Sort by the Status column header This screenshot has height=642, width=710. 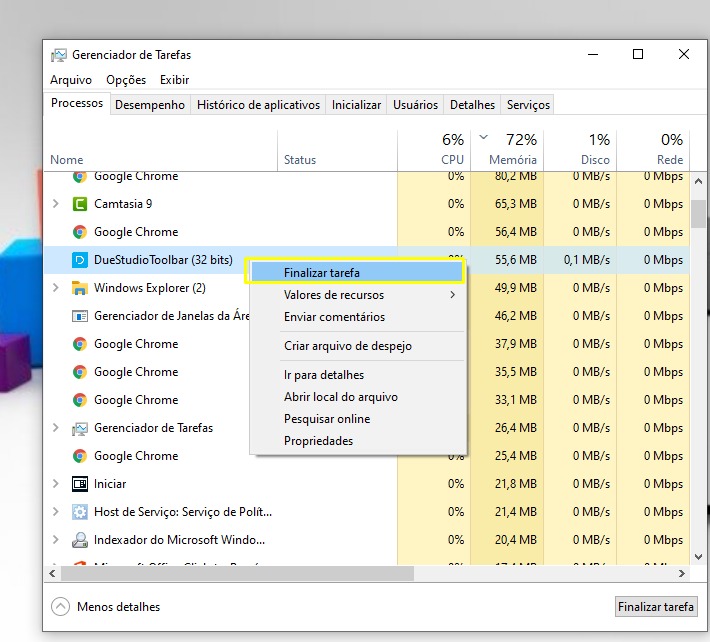tap(337, 151)
